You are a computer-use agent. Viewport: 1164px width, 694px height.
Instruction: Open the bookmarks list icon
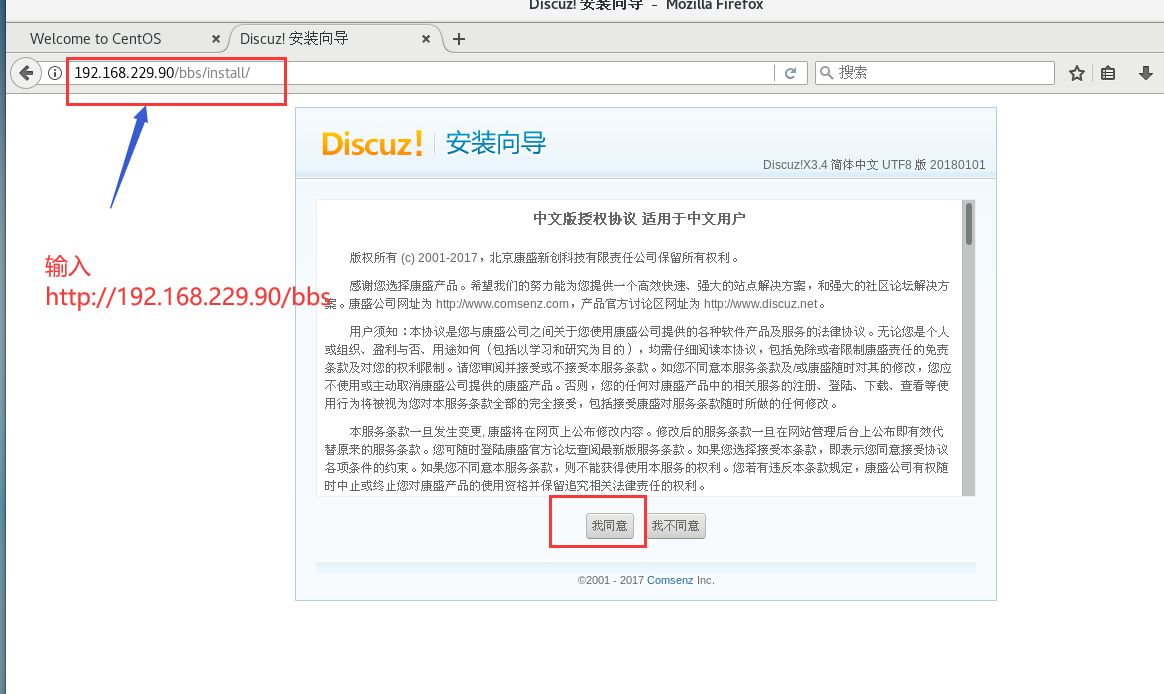pyautogui.click(x=1108, y=73)
